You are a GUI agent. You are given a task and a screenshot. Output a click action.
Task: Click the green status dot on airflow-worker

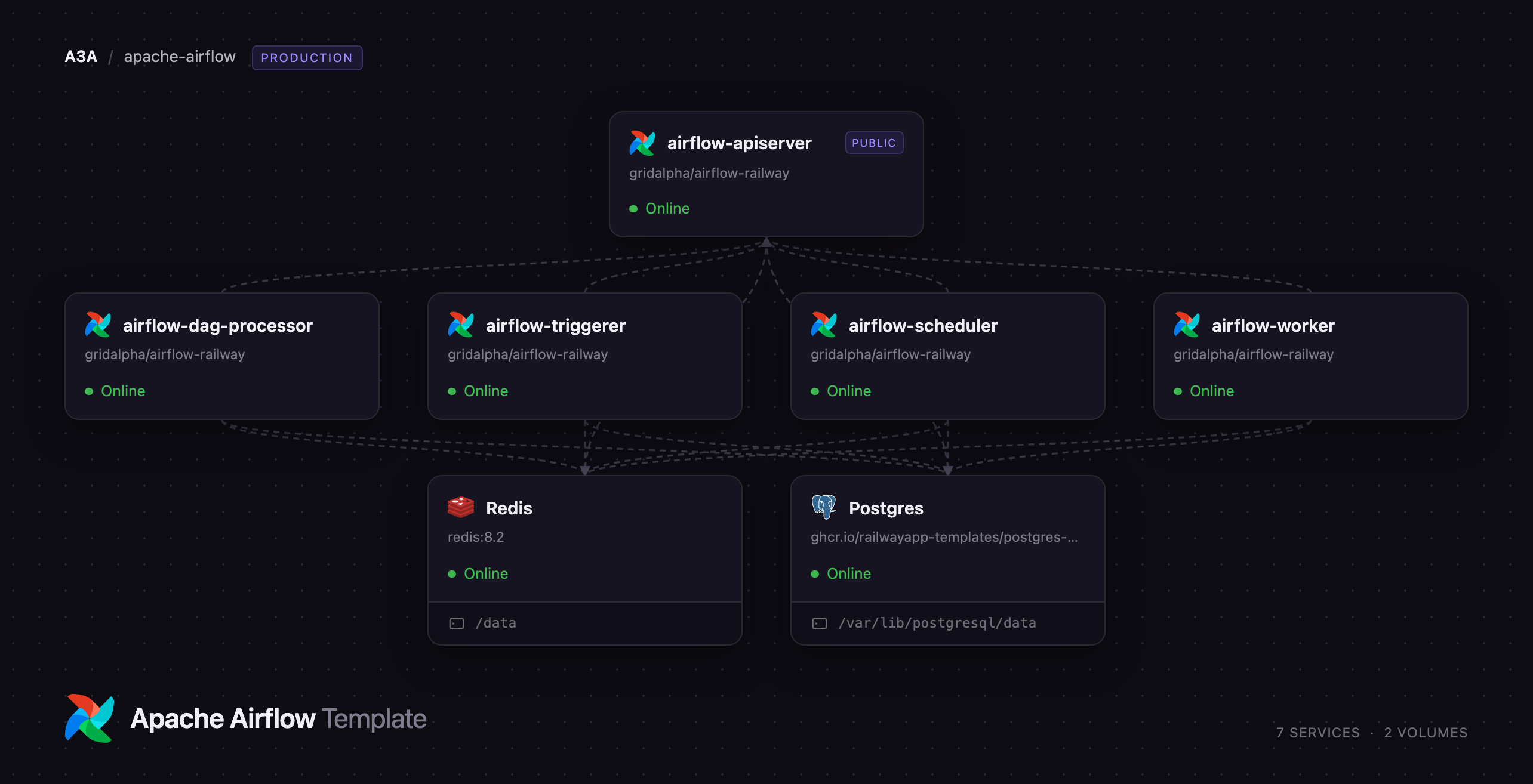pyautogui.click(x=1178, y=391)
